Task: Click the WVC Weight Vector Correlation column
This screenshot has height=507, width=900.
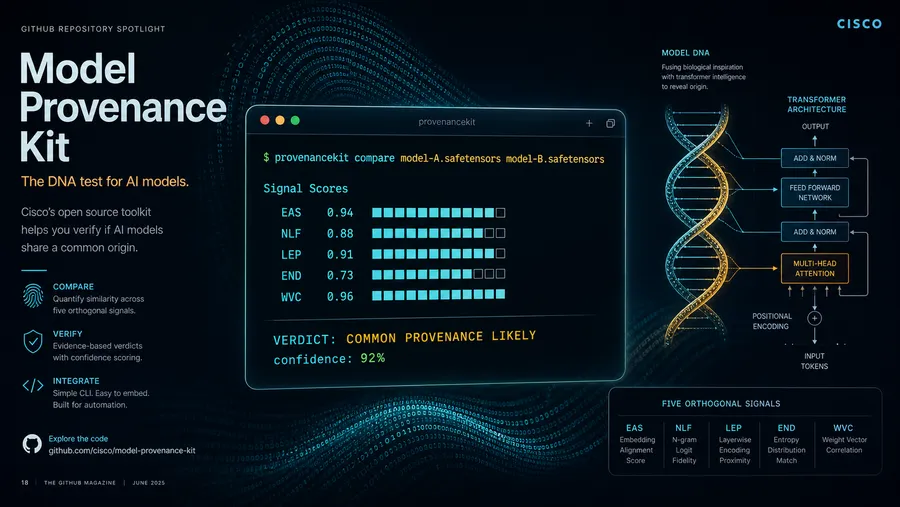Action: 844,439
